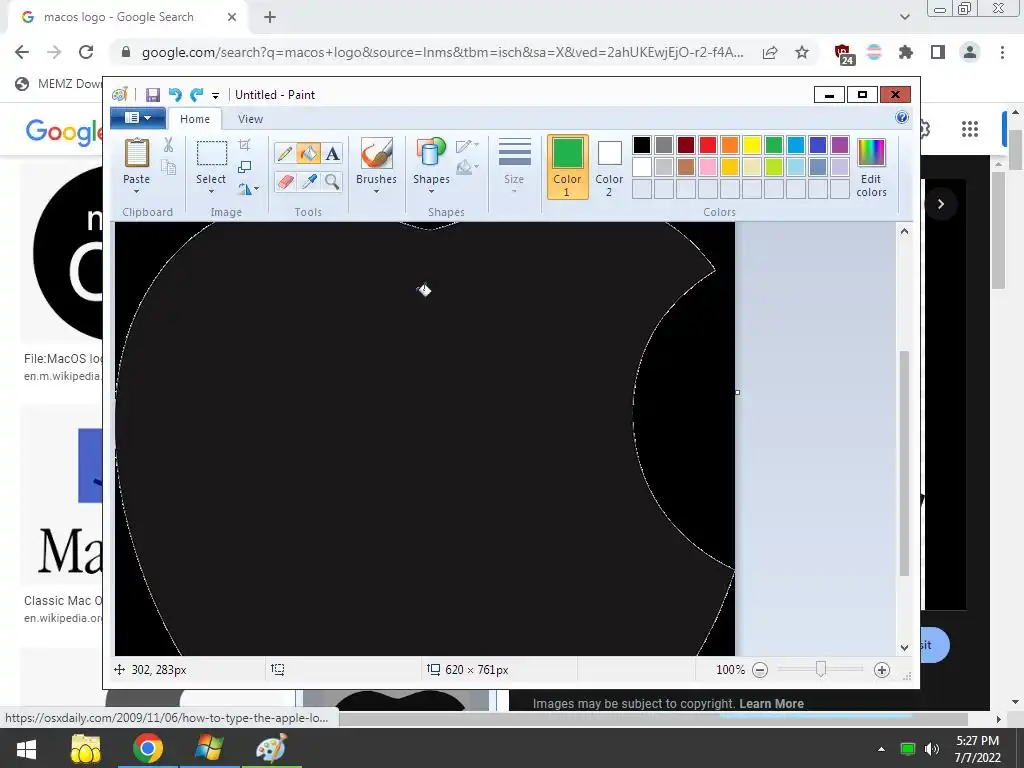Open the Windows Start button
This screenshot has width=1024, height=768.
(26, 748)
